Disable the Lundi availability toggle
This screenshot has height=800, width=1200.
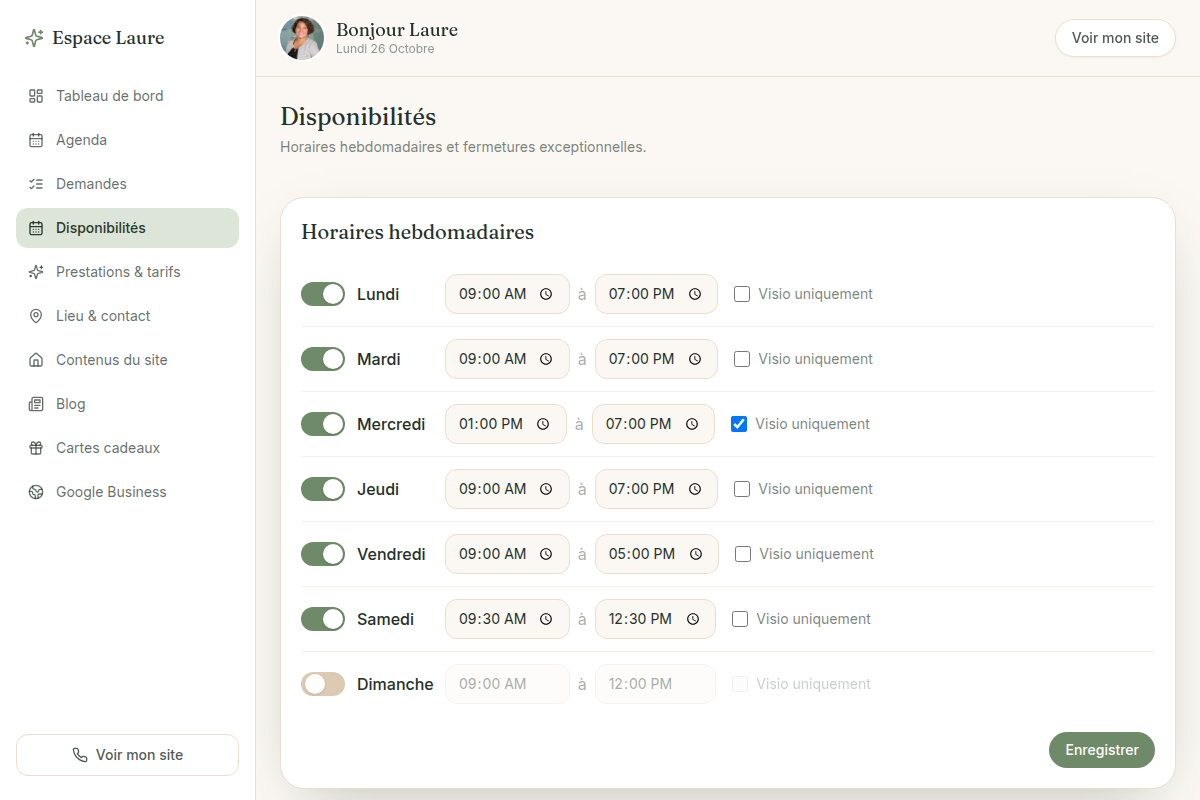pos(323,294)
